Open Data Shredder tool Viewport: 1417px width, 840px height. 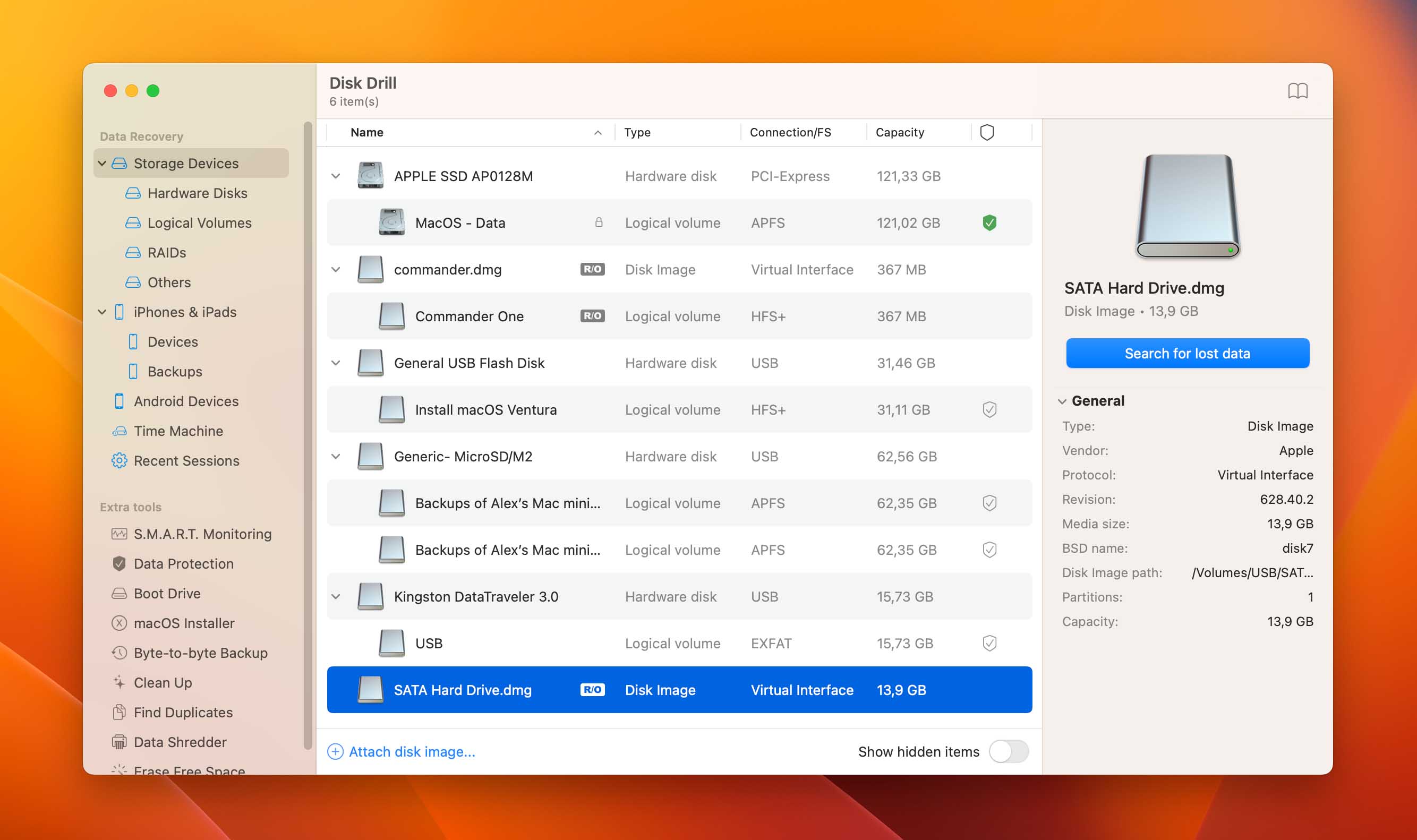(169, 742)
